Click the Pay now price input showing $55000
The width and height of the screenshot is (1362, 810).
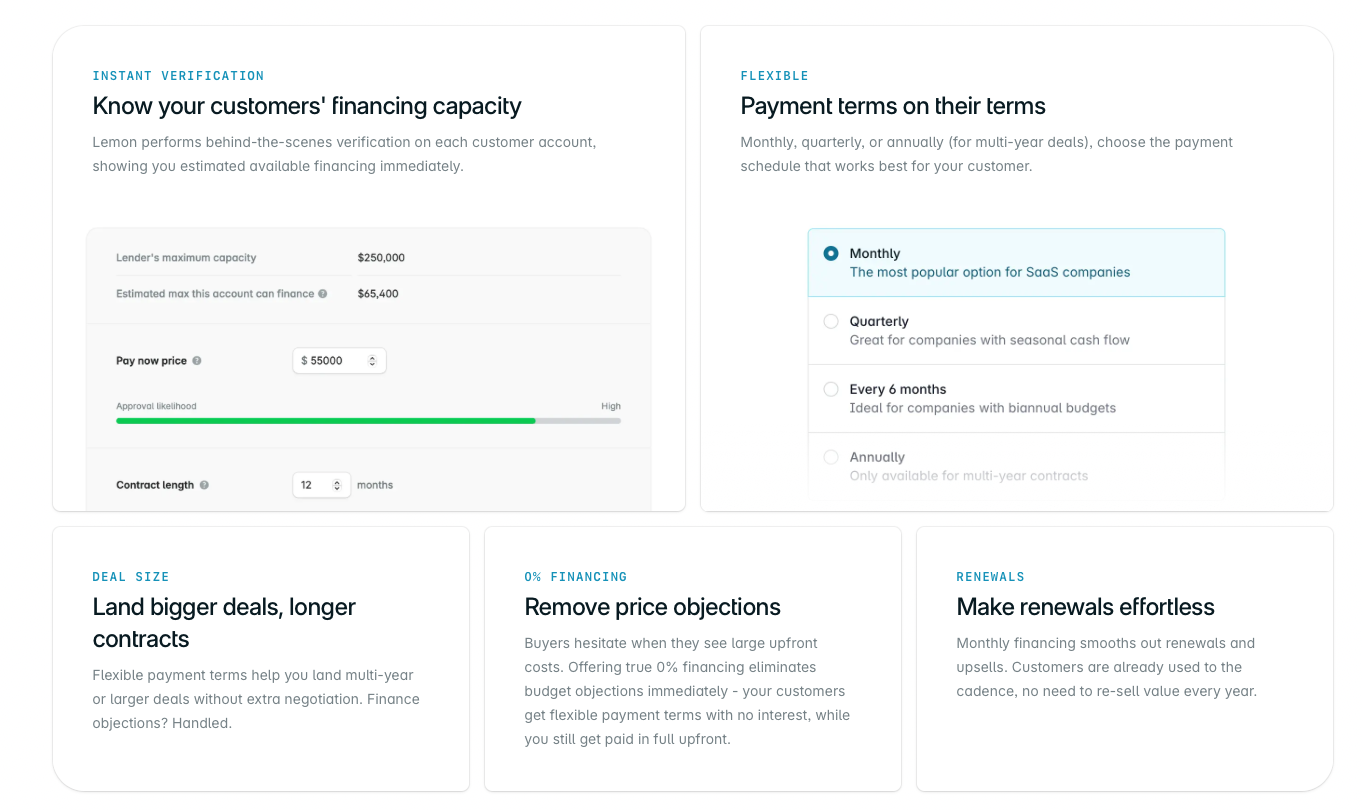pos(330,360)
